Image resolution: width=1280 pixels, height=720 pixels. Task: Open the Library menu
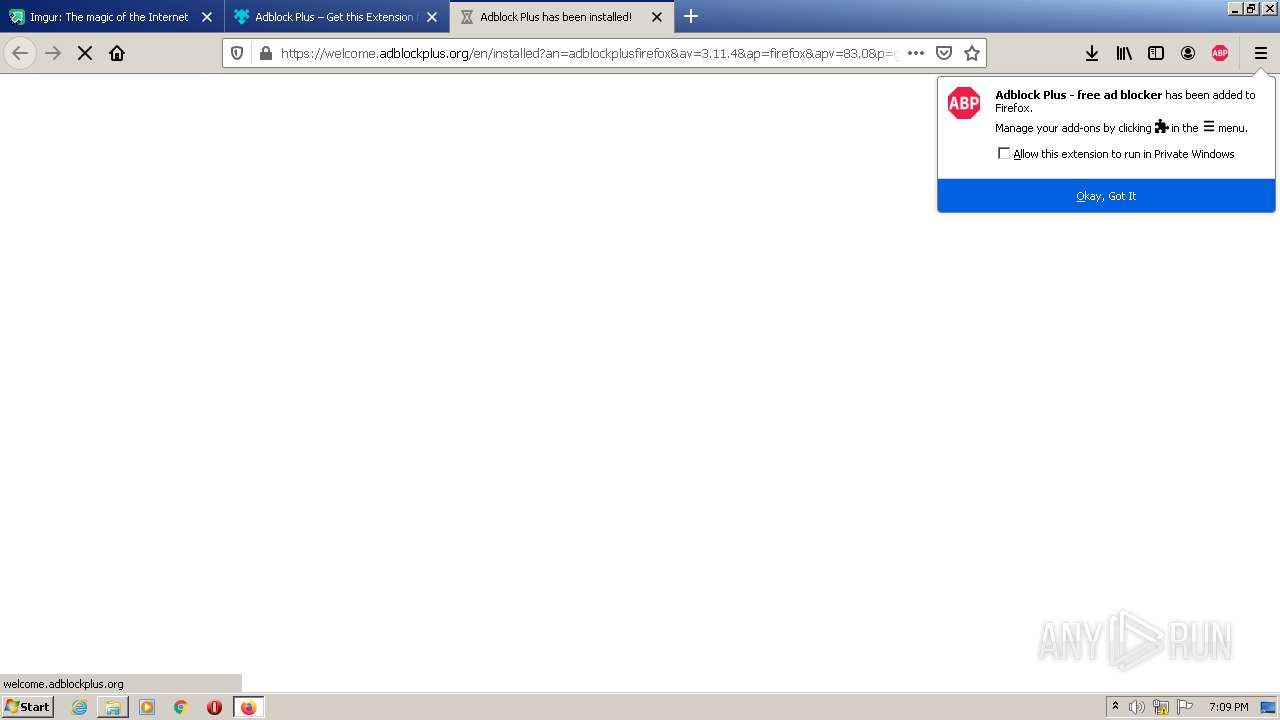1124,53
